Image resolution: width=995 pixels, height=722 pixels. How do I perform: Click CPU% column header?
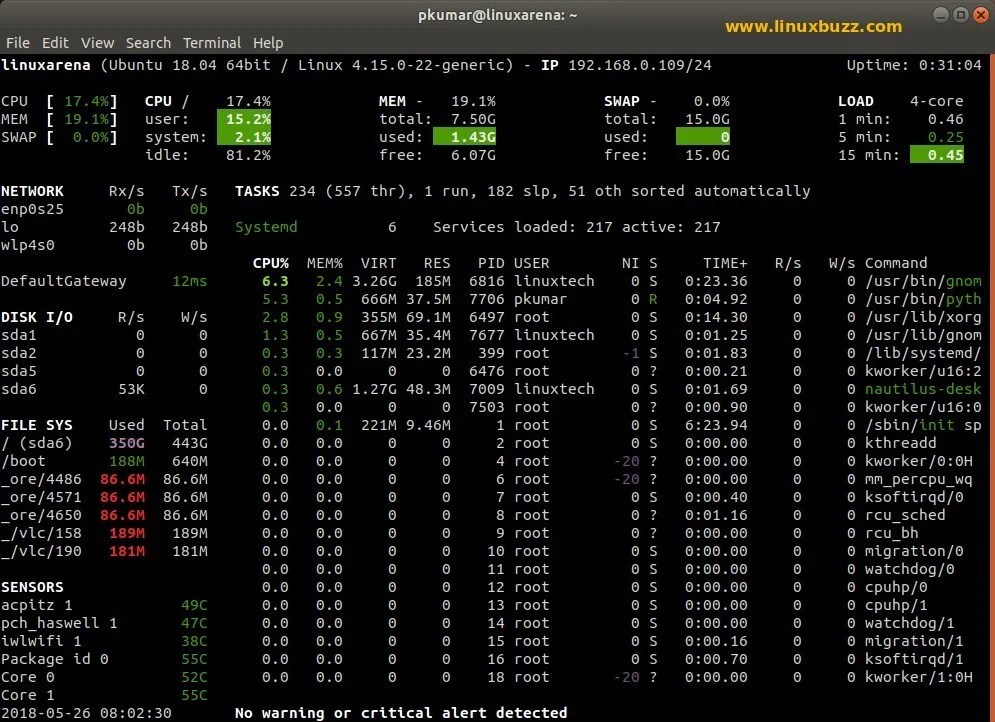(271, 263)
